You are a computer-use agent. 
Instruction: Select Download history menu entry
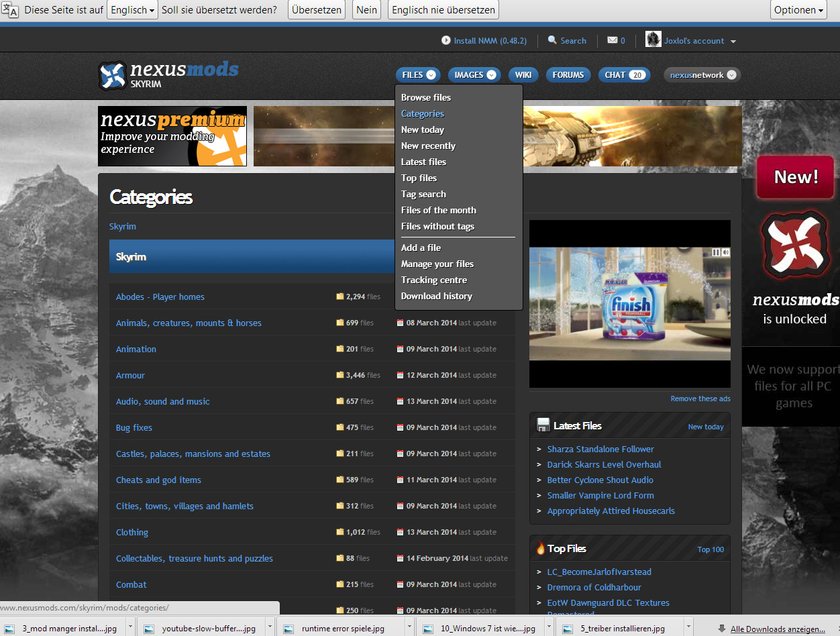click(x=437, y=296)
